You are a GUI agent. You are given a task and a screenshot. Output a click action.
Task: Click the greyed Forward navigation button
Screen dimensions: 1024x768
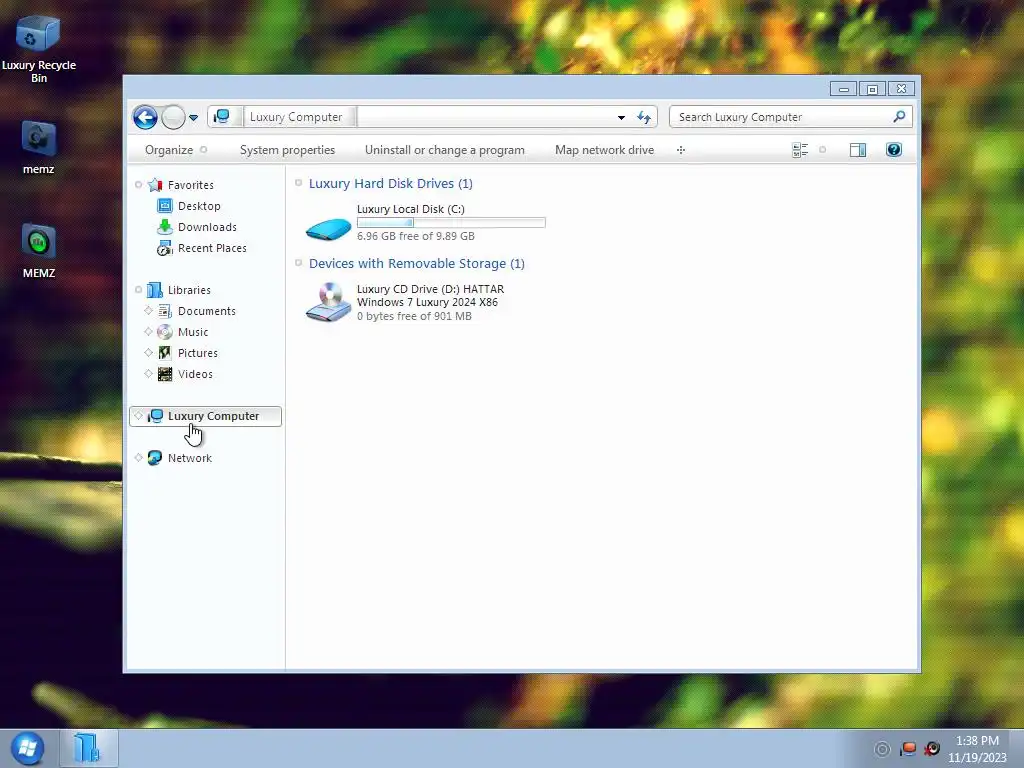pos(173,118)
